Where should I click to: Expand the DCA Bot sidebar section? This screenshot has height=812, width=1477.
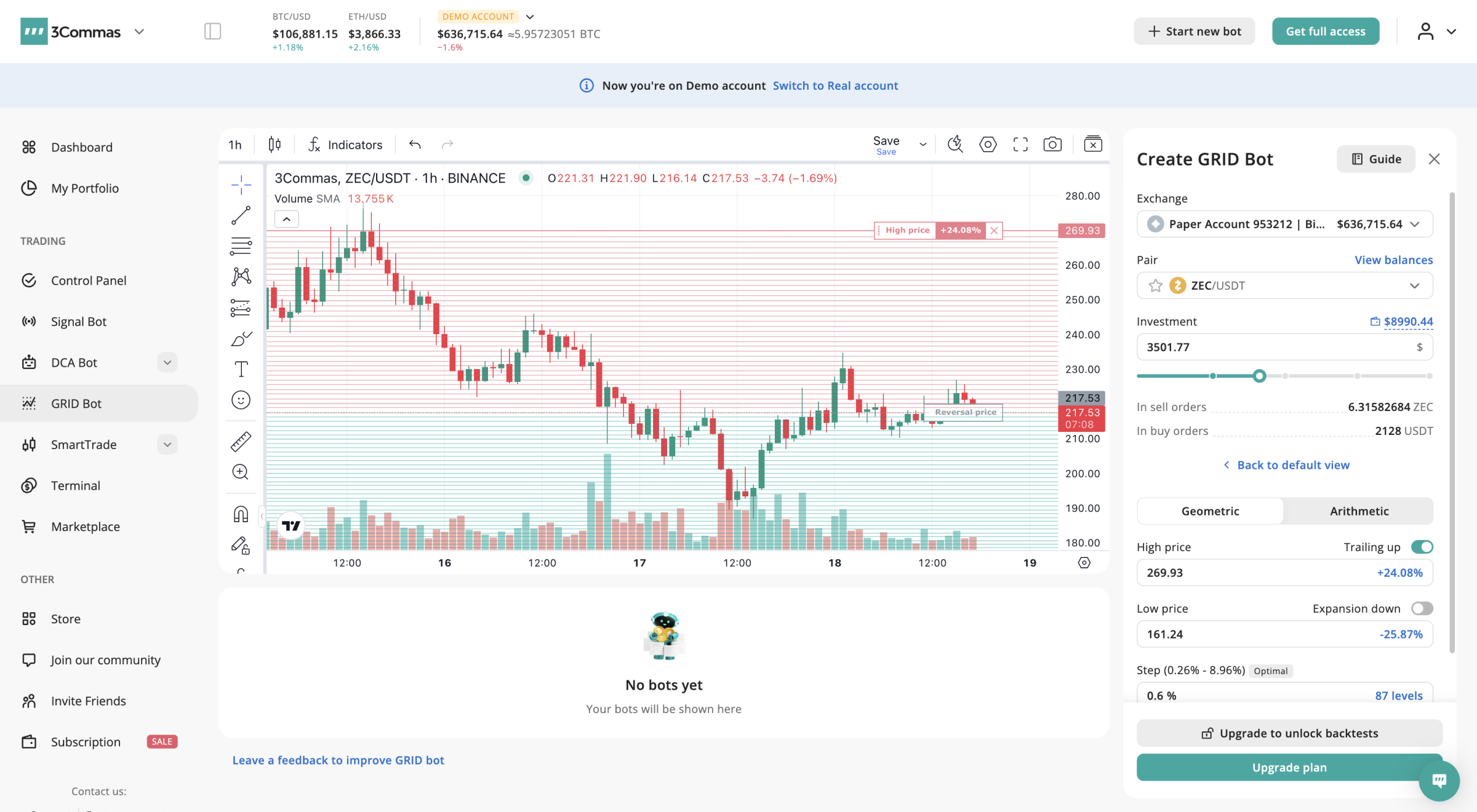click(x=167, y=362)
